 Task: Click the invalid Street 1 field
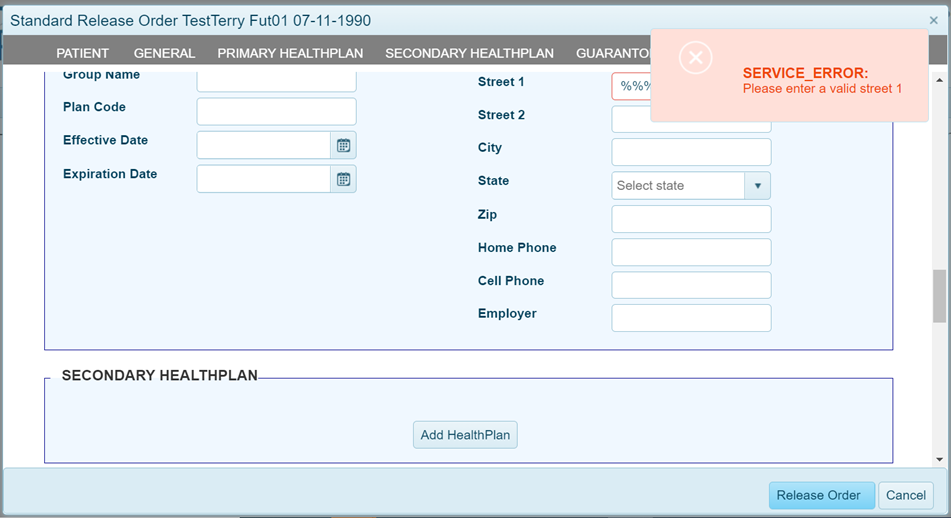(631, 86)
